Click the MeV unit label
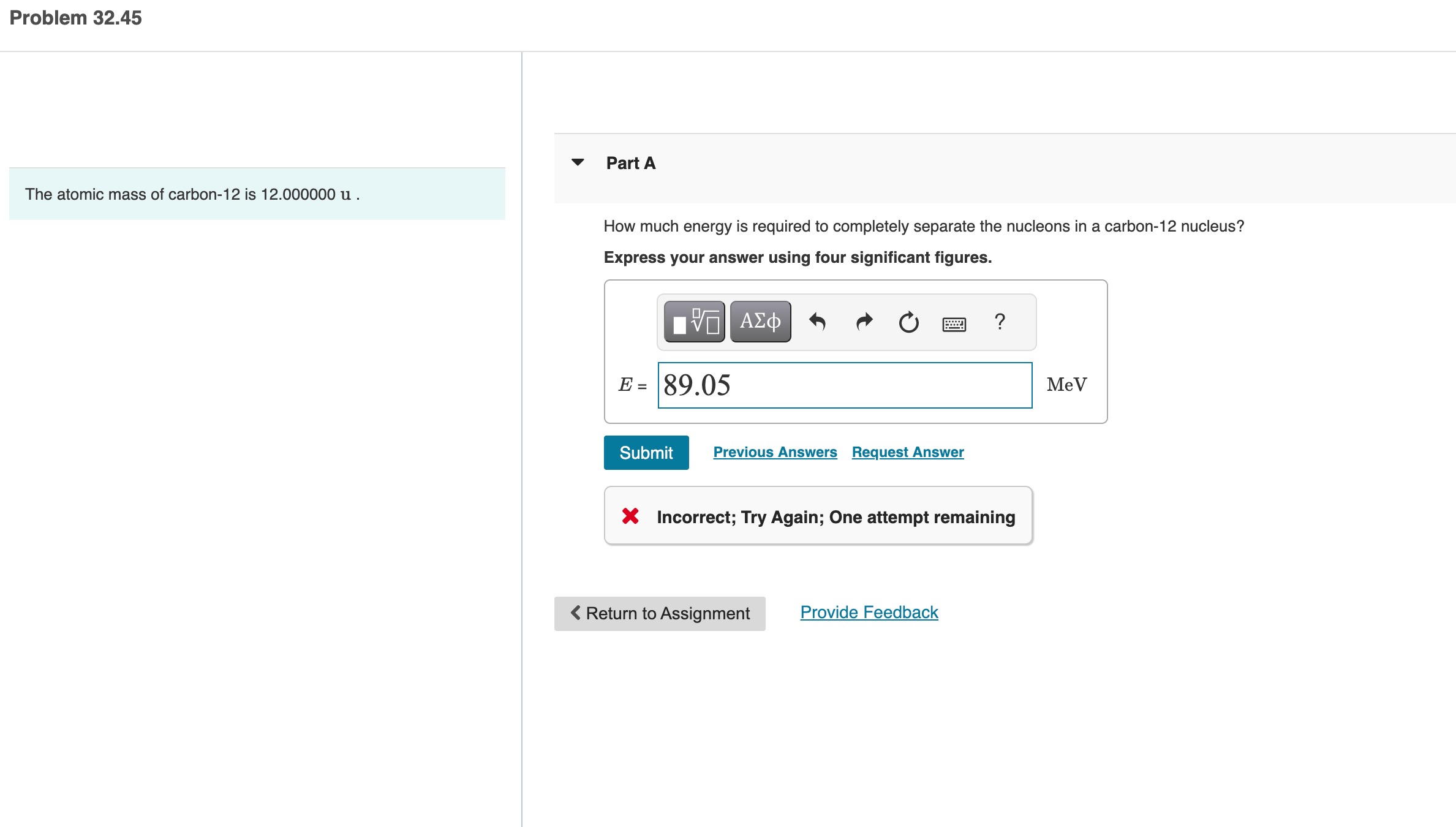1456x827 pixels. (x=1066, y=385)
